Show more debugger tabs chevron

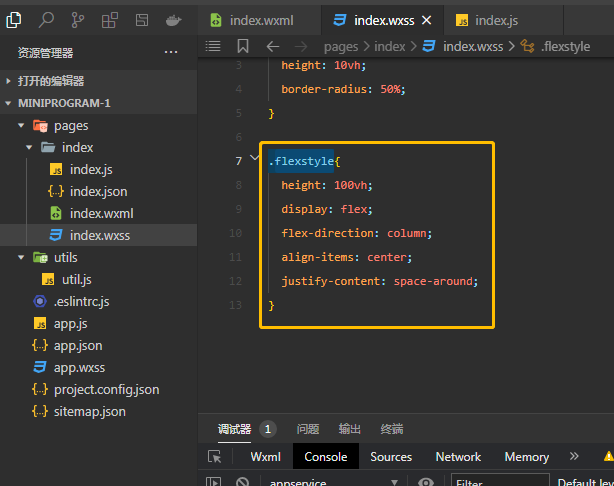[574, 456]
